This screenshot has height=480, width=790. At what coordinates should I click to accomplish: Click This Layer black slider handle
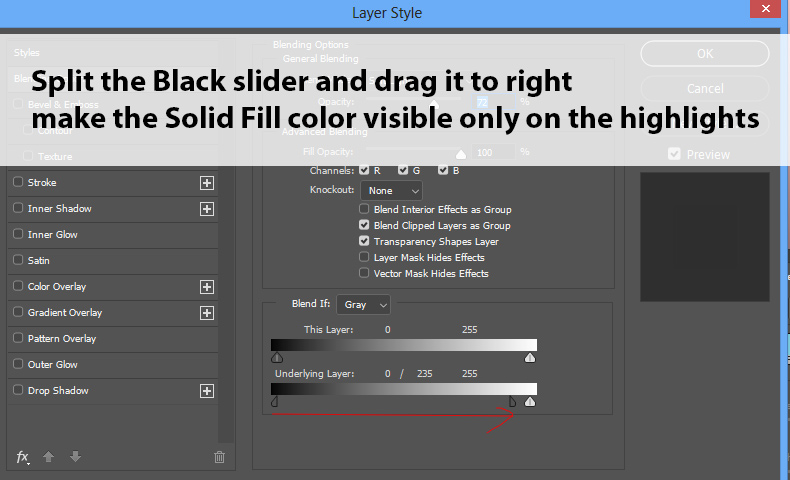[277, 358]
